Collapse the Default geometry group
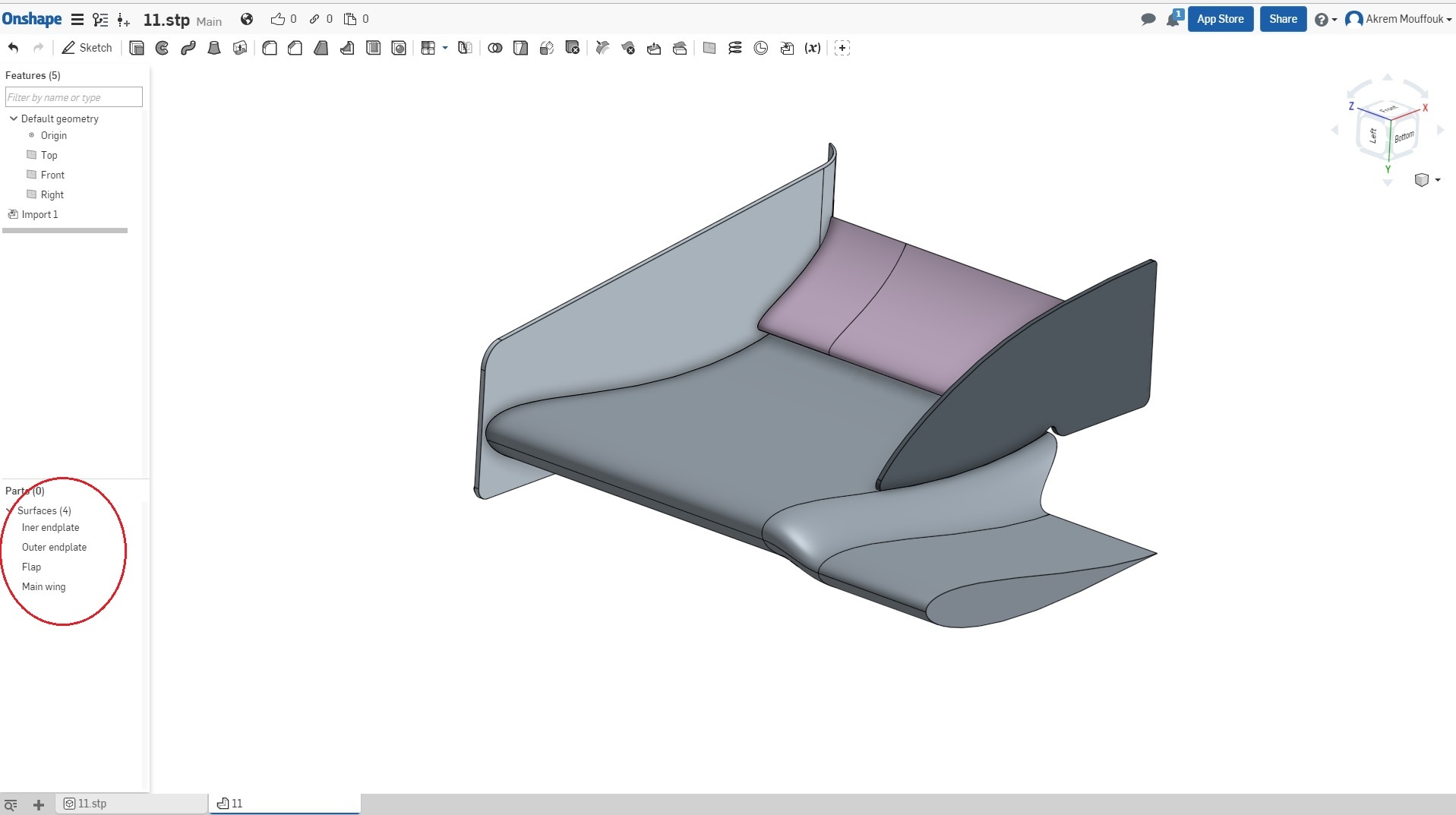Image resolution: width=1456 pixels, height=815 pixels. 13,118
